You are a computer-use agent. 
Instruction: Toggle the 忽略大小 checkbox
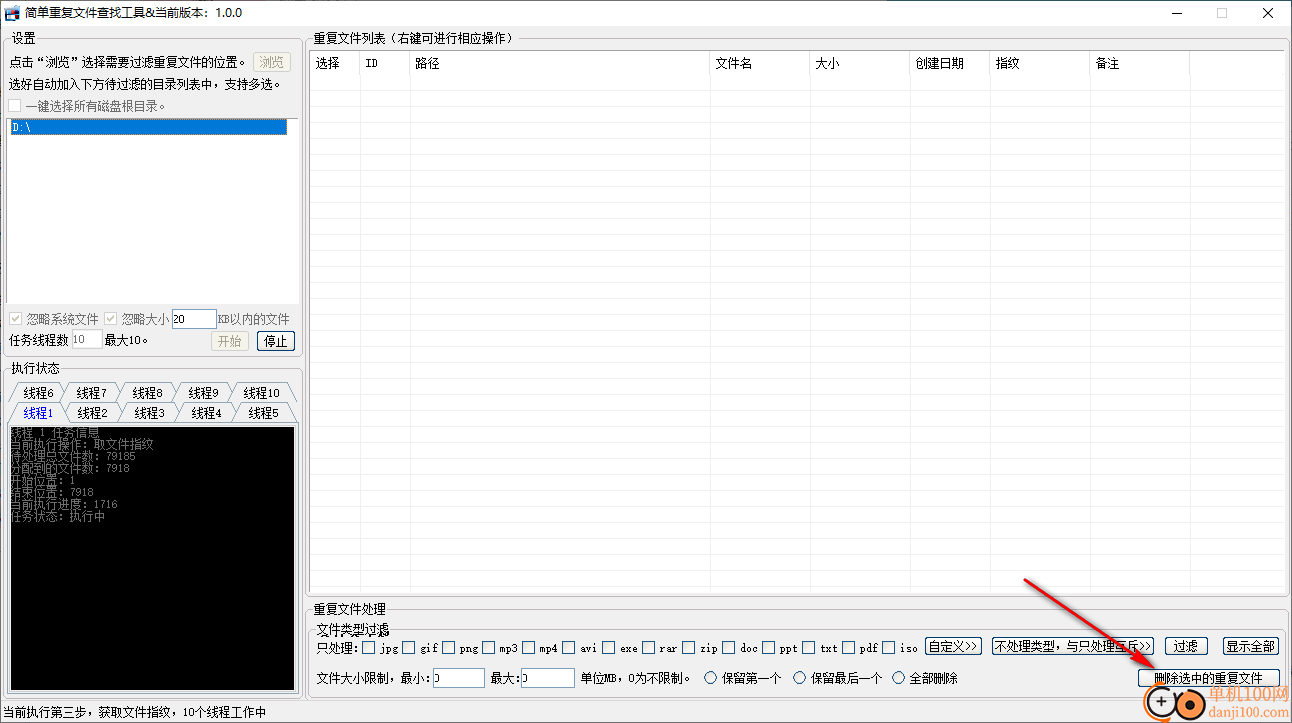pos(111,319)
